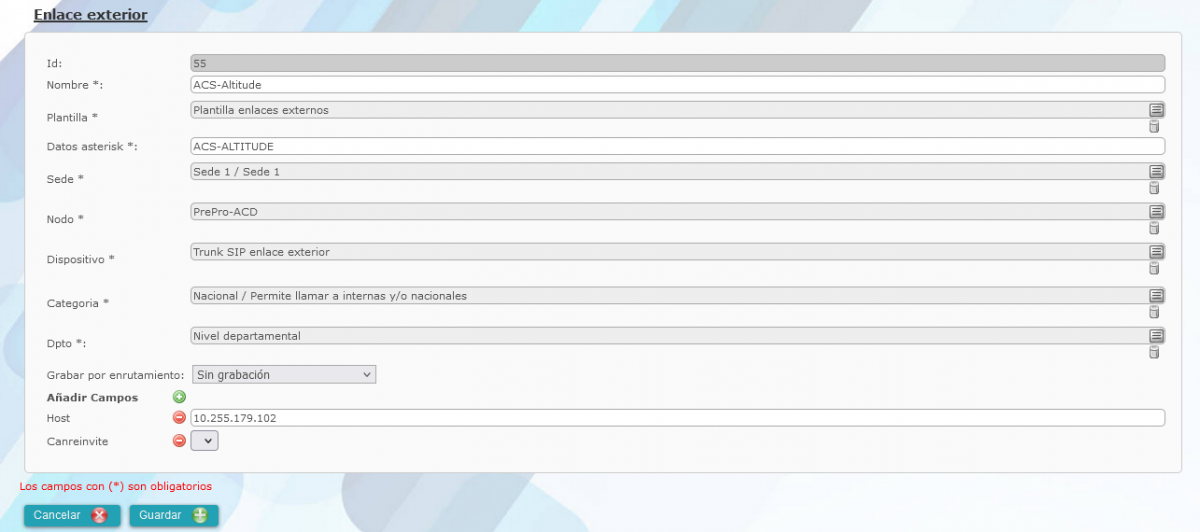
Task: Open list picker icon for Dispositivo field
Action: tap(1156, 251)
